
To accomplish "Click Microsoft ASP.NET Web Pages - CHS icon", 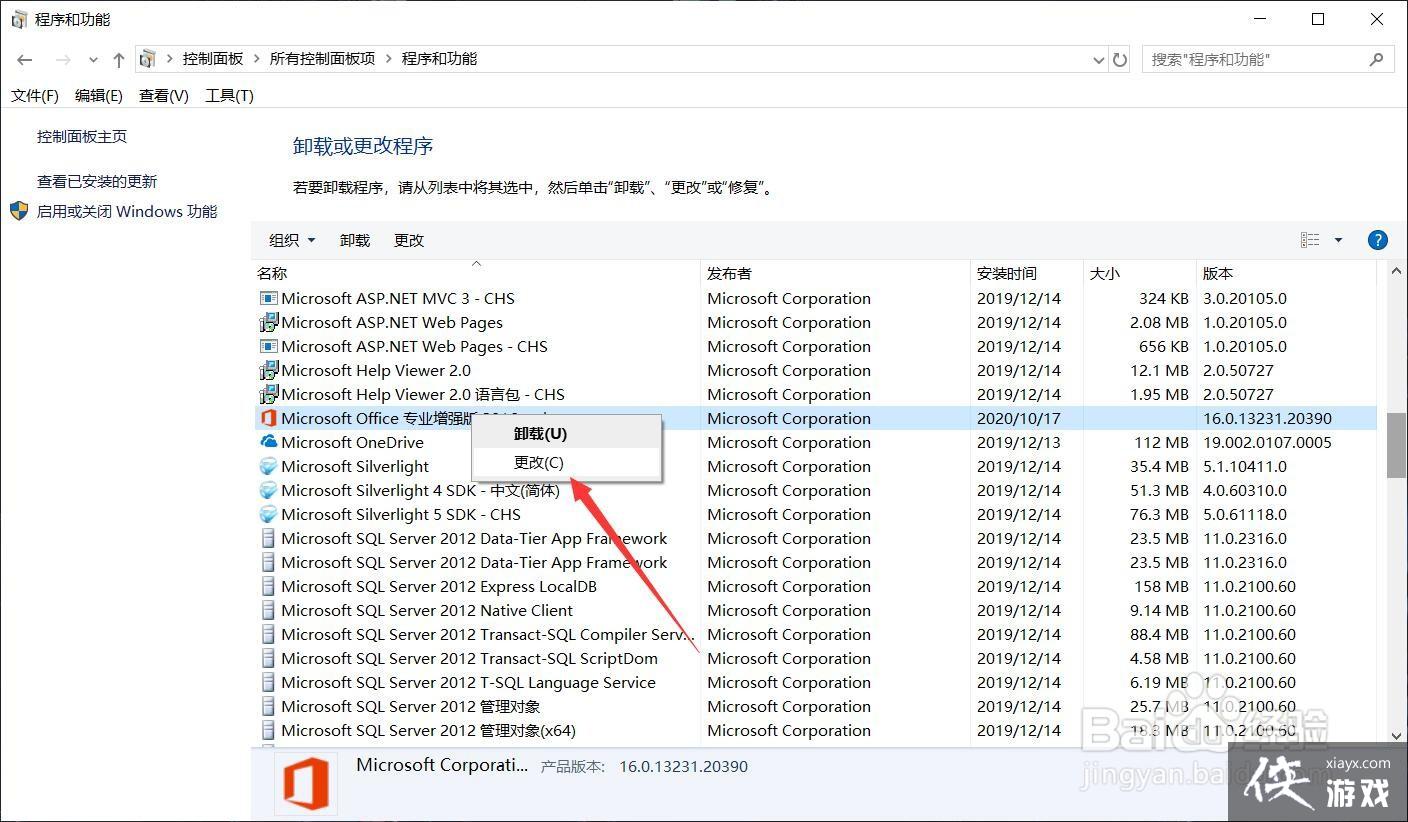I will pos(268,346).
